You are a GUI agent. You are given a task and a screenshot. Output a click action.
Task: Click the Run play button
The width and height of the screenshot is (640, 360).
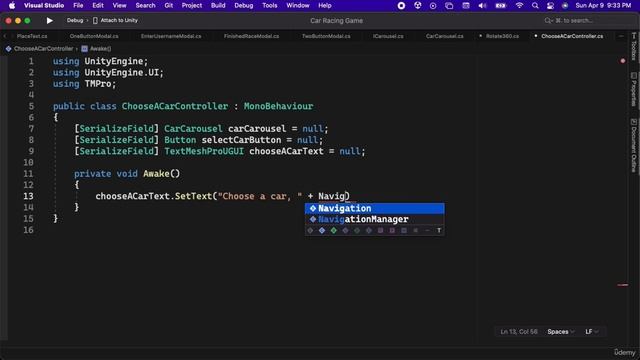click(49, 20)
